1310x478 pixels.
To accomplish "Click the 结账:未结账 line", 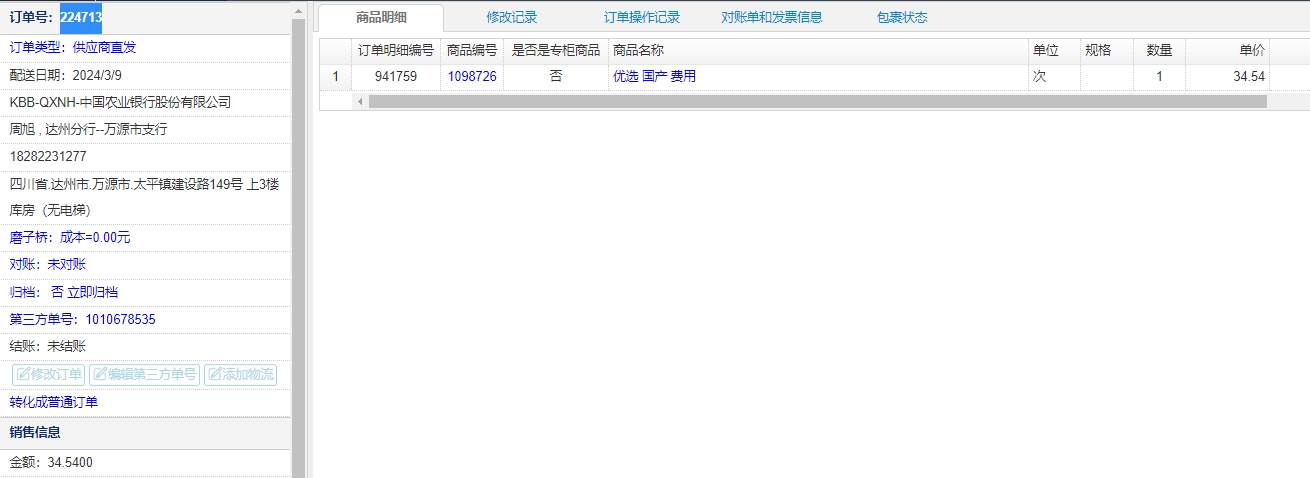I will [x=48, y=346].
